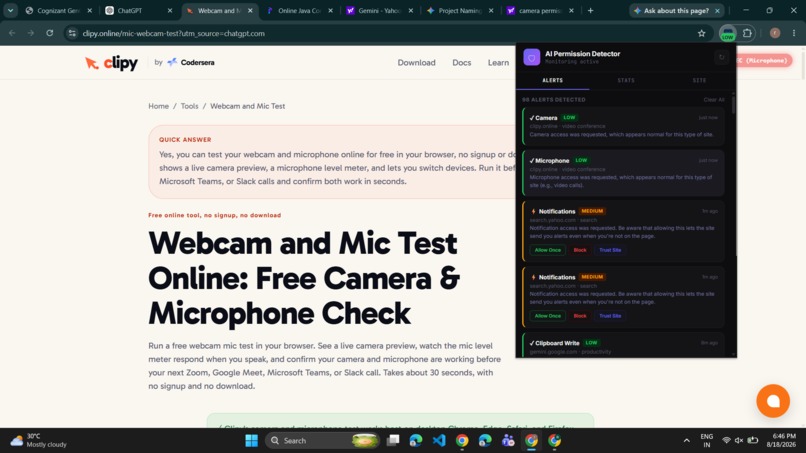Open Chrome three-dot menu

(794, 33)
